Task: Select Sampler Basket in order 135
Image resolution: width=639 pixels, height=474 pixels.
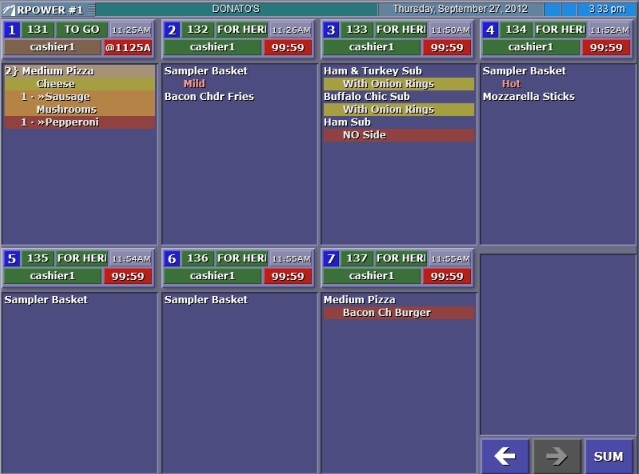Action: (46, 300)
